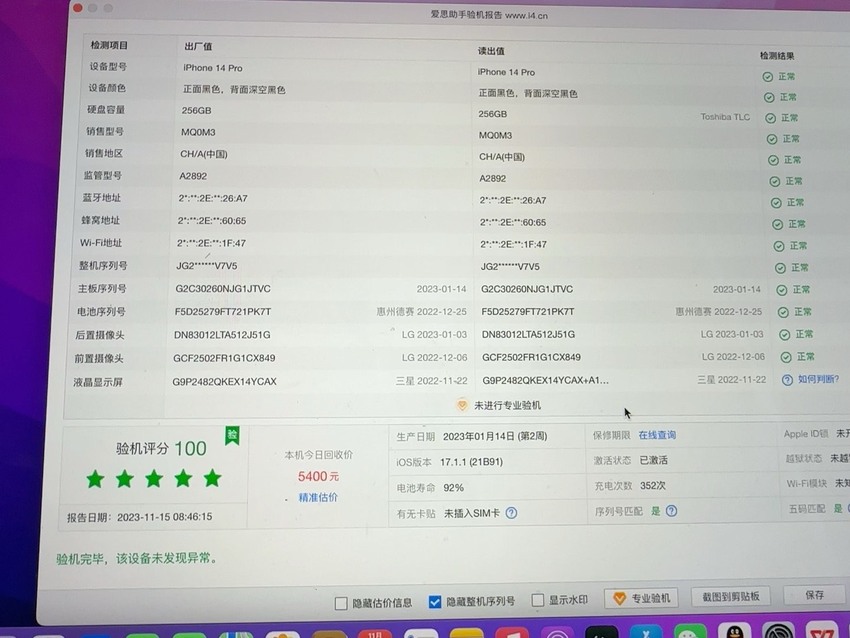The image size is (850, 638).
Task: Uncheck the 隐藏整机序列号 checkbox
Action: (435, 602)
